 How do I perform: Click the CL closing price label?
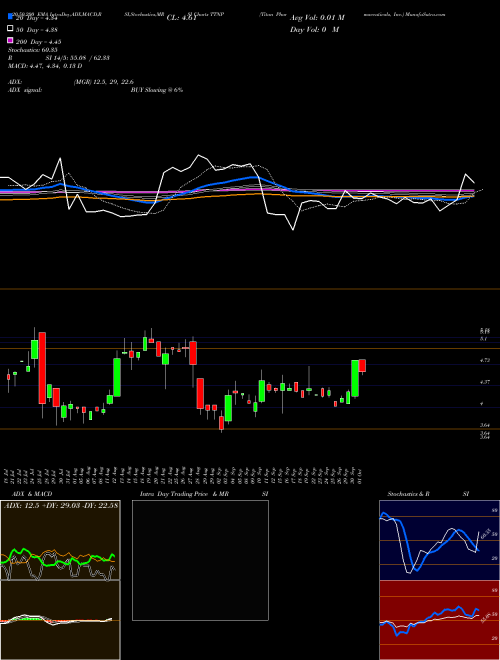tap(182, 18)
